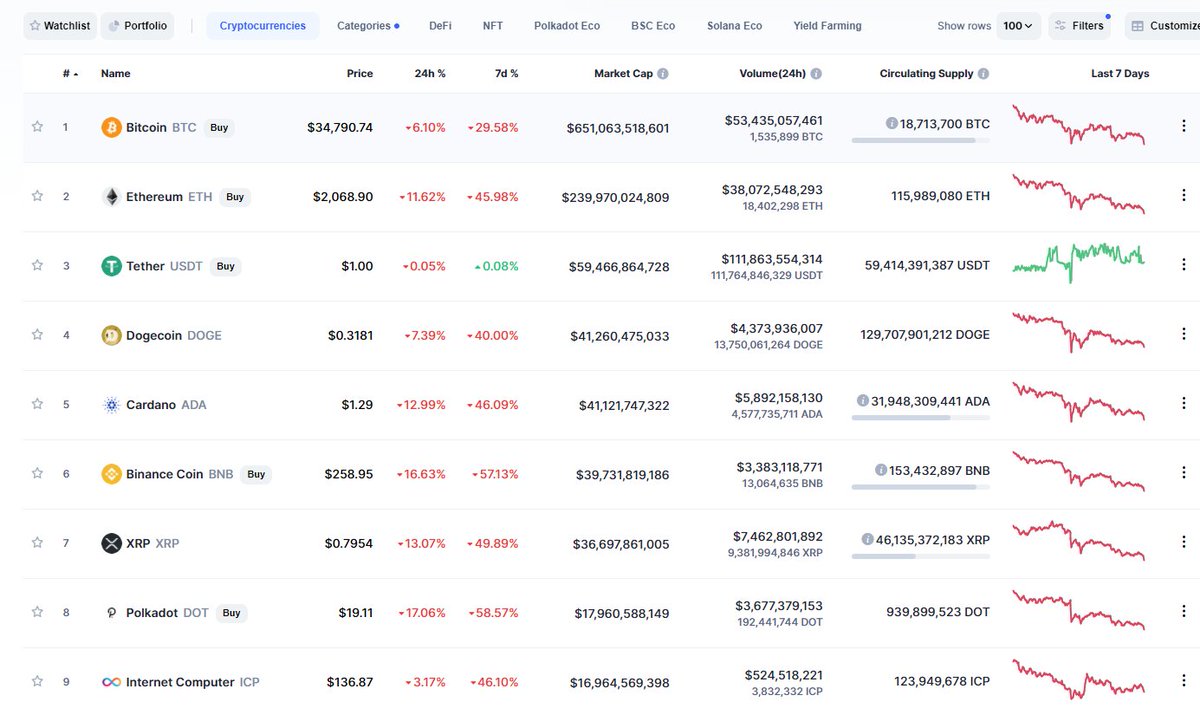Open the Yield Farming tab
Viewport: 1200px width, 715px height.
point(827,26)
